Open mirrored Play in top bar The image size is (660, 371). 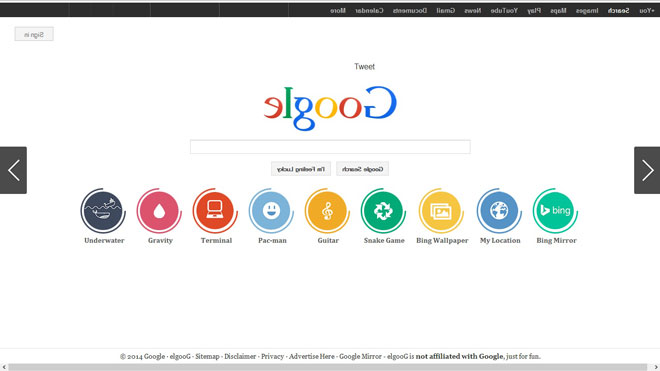point(534,11)
